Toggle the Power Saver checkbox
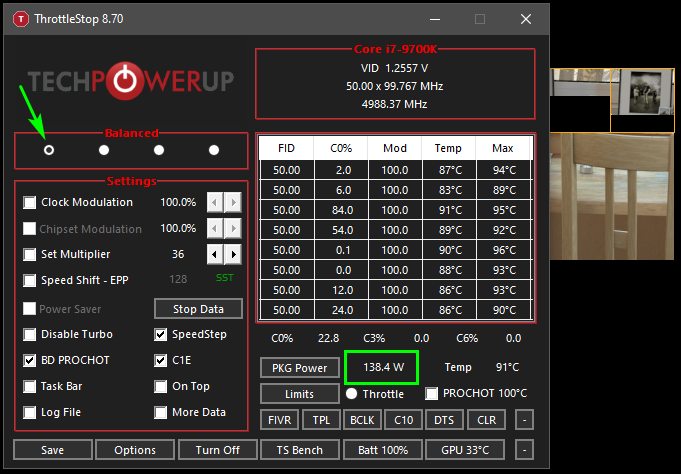 click(x=30, y=308)
